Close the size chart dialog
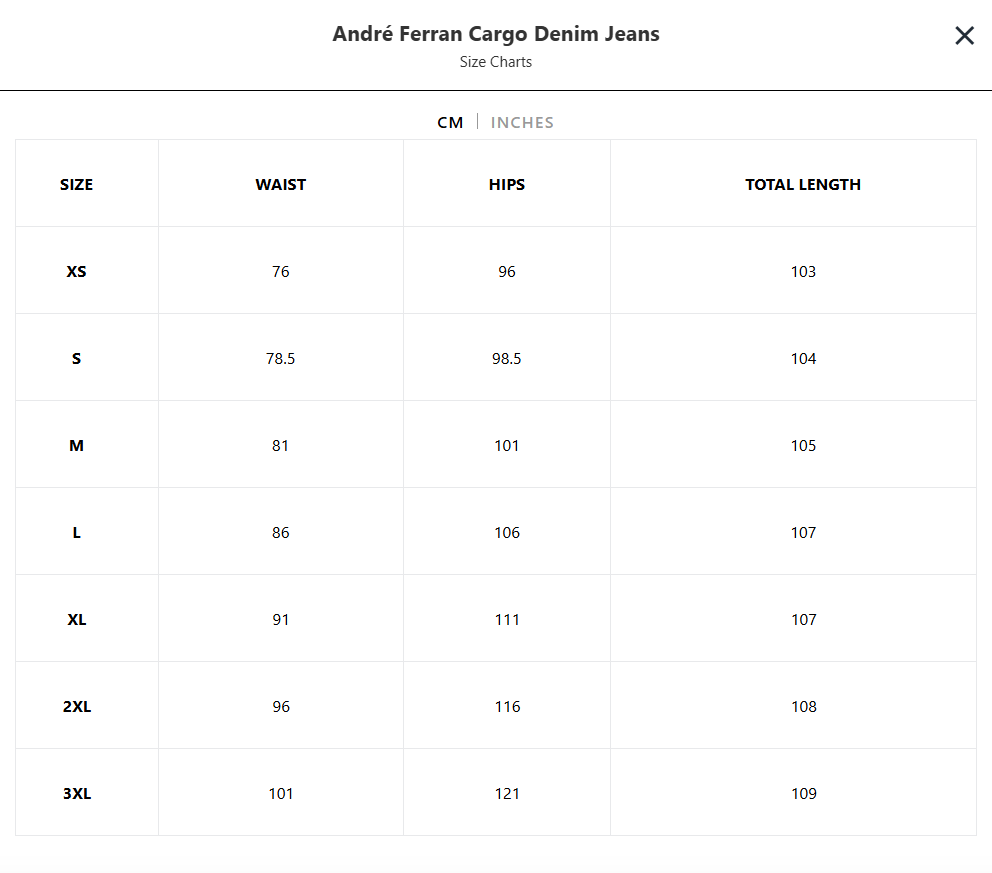Viewport: 992px width, 873px height. [964, 35]
